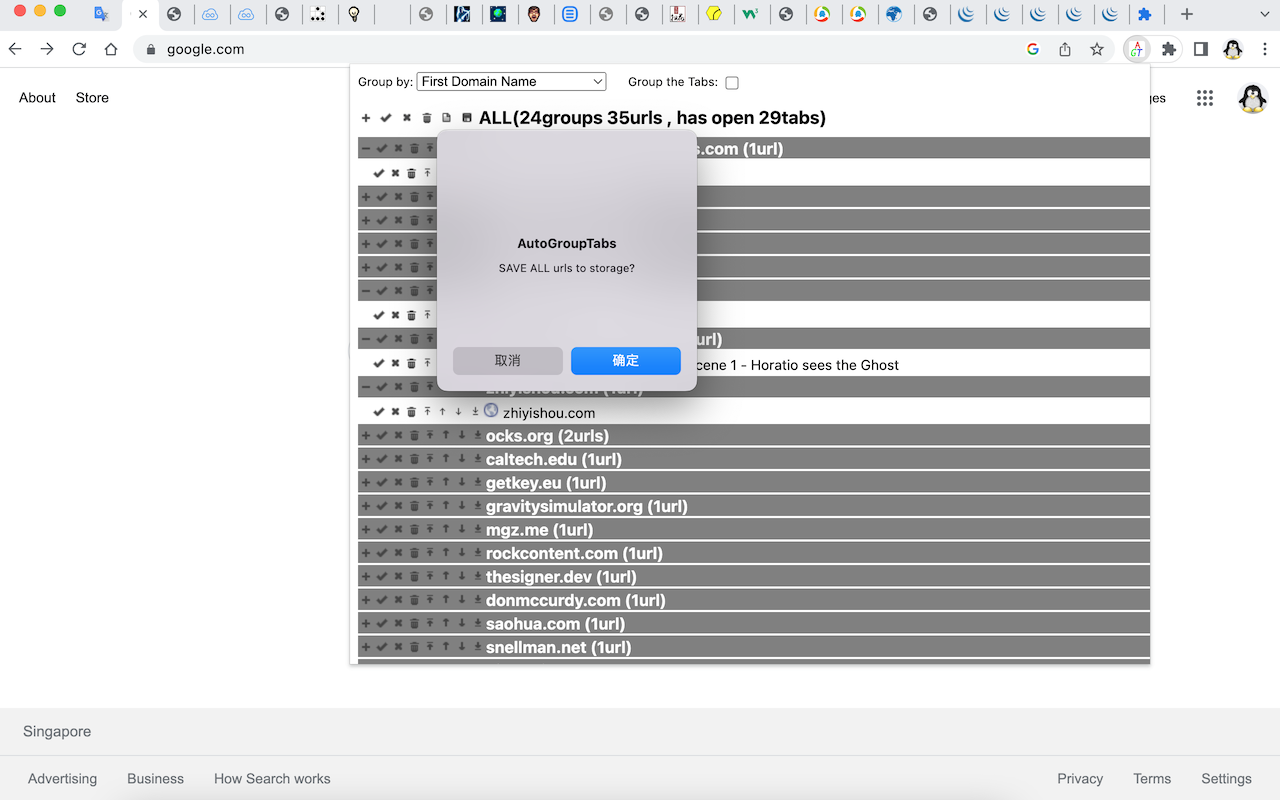Confirm saving with the blue 确定 button
This screenshot has width=1280, height=800.
click(625, 361)
